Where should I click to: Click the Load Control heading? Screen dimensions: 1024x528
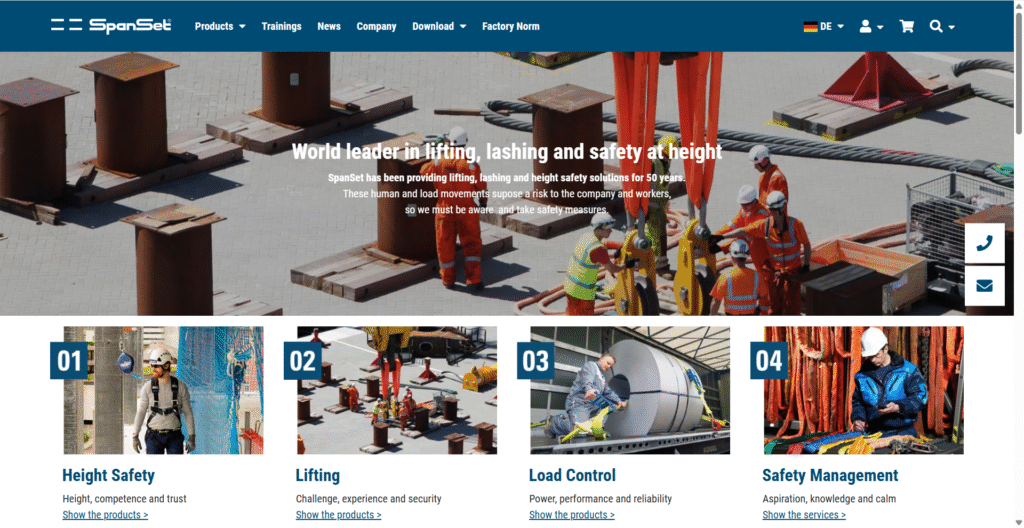pyautogui.click(x=572, y=476)
